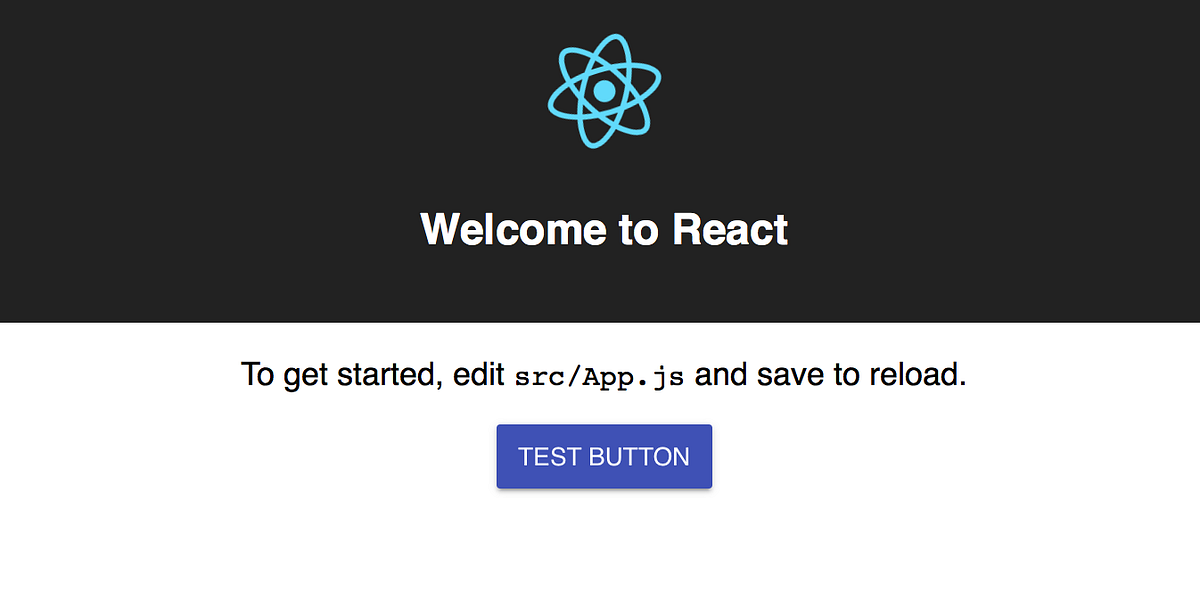This screenshot has height=608, width=1200.
Task: Click inside the TEST BUTTON label text
Action: point(603,456)
